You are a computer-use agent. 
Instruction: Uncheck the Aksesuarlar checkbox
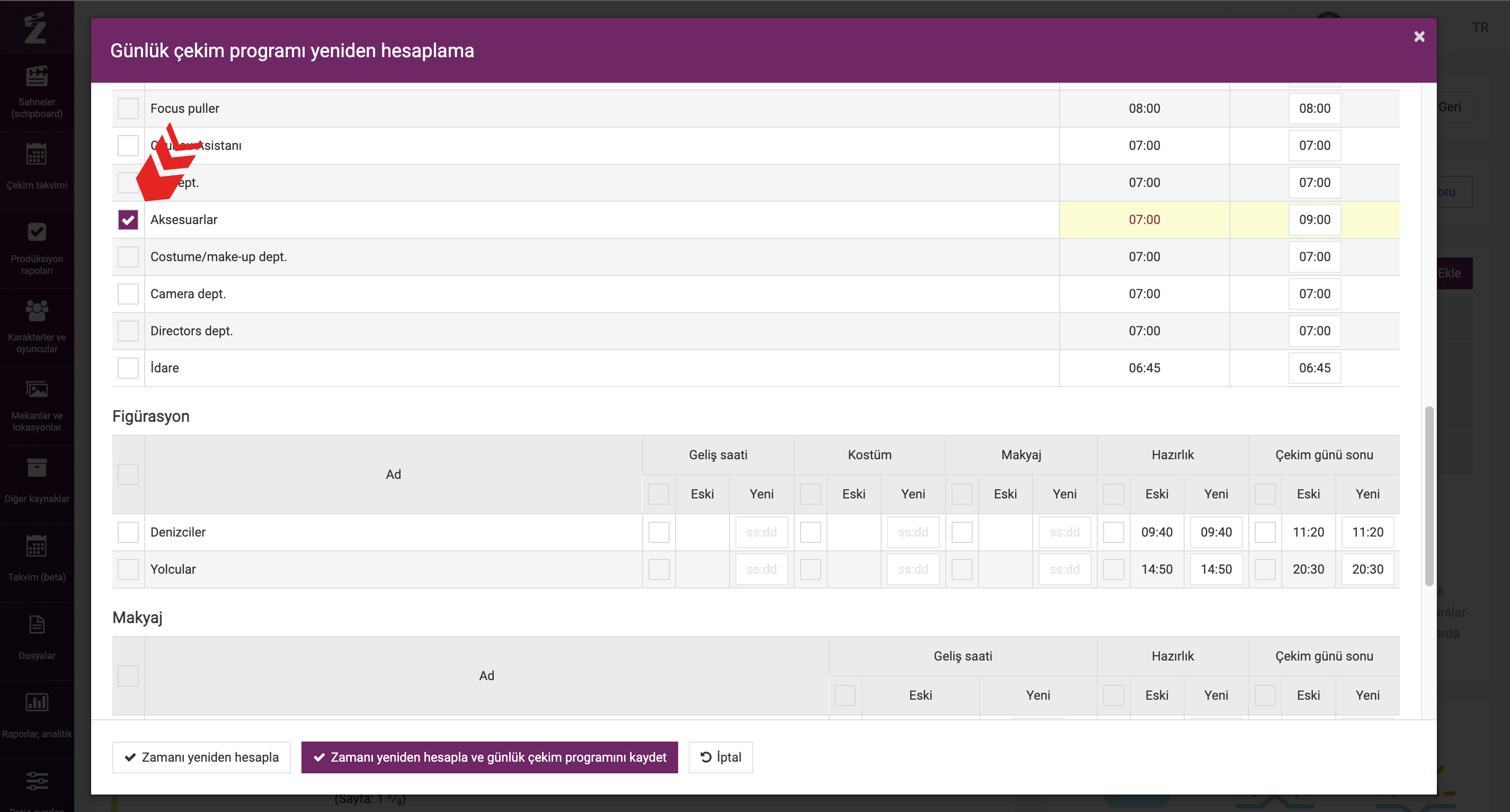(128, 220)
